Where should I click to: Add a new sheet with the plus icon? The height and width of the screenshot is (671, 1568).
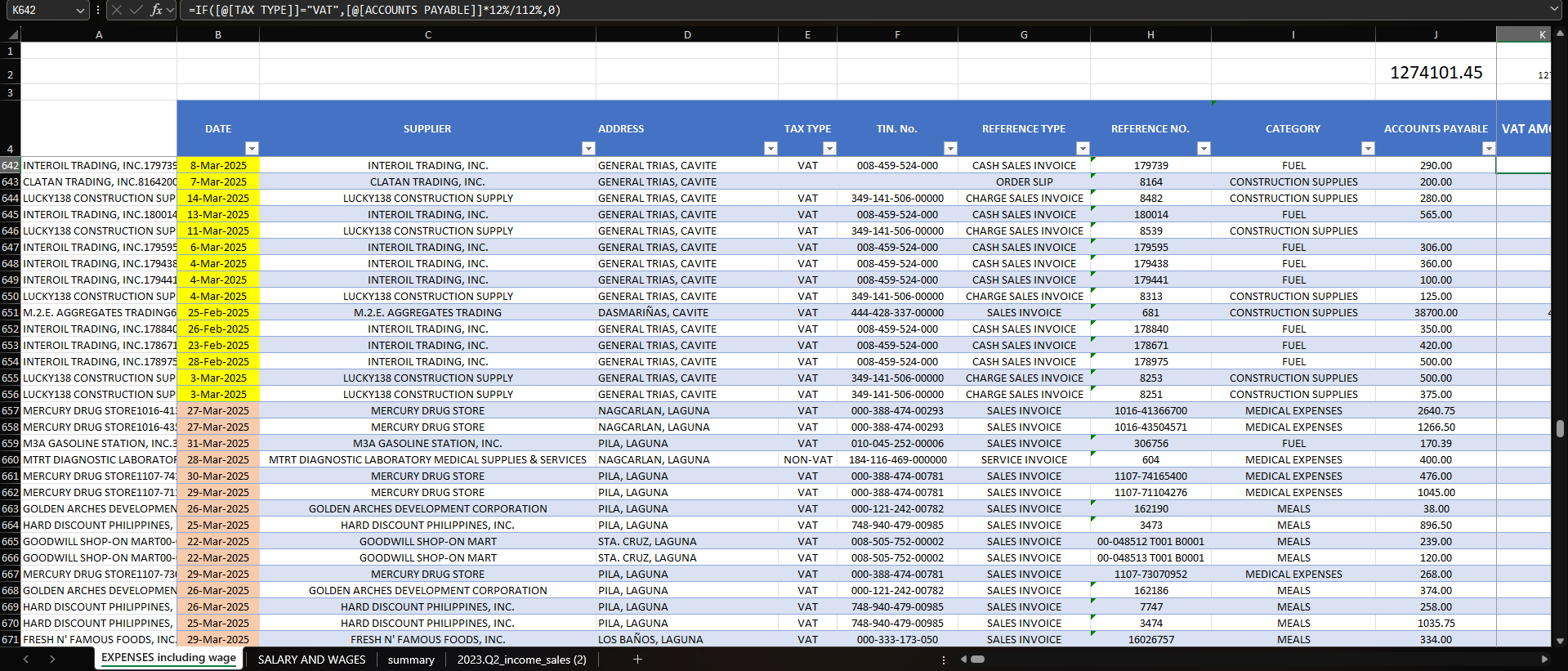pos(637,660)
